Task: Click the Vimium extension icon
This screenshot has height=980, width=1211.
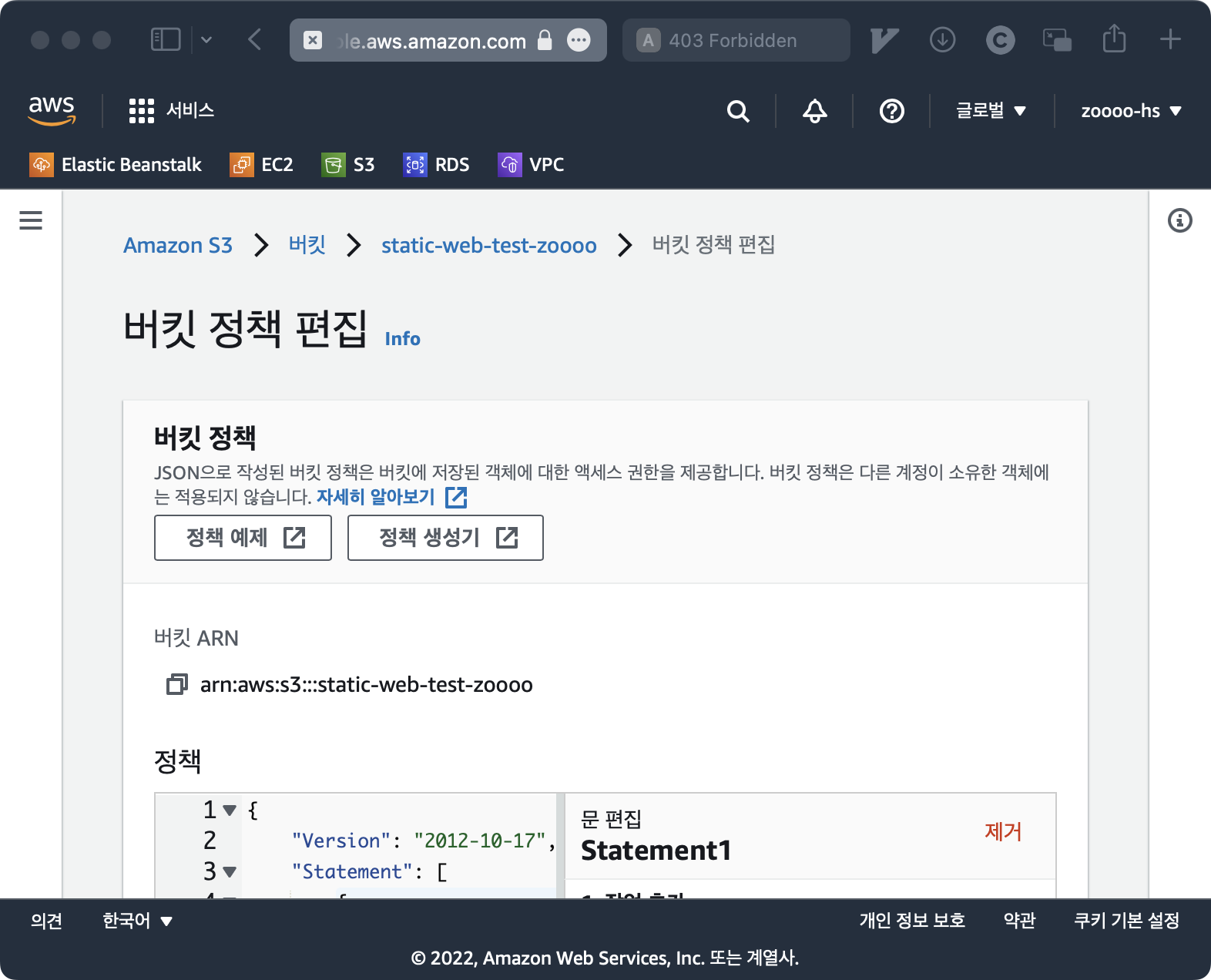Action: (884, 40)
